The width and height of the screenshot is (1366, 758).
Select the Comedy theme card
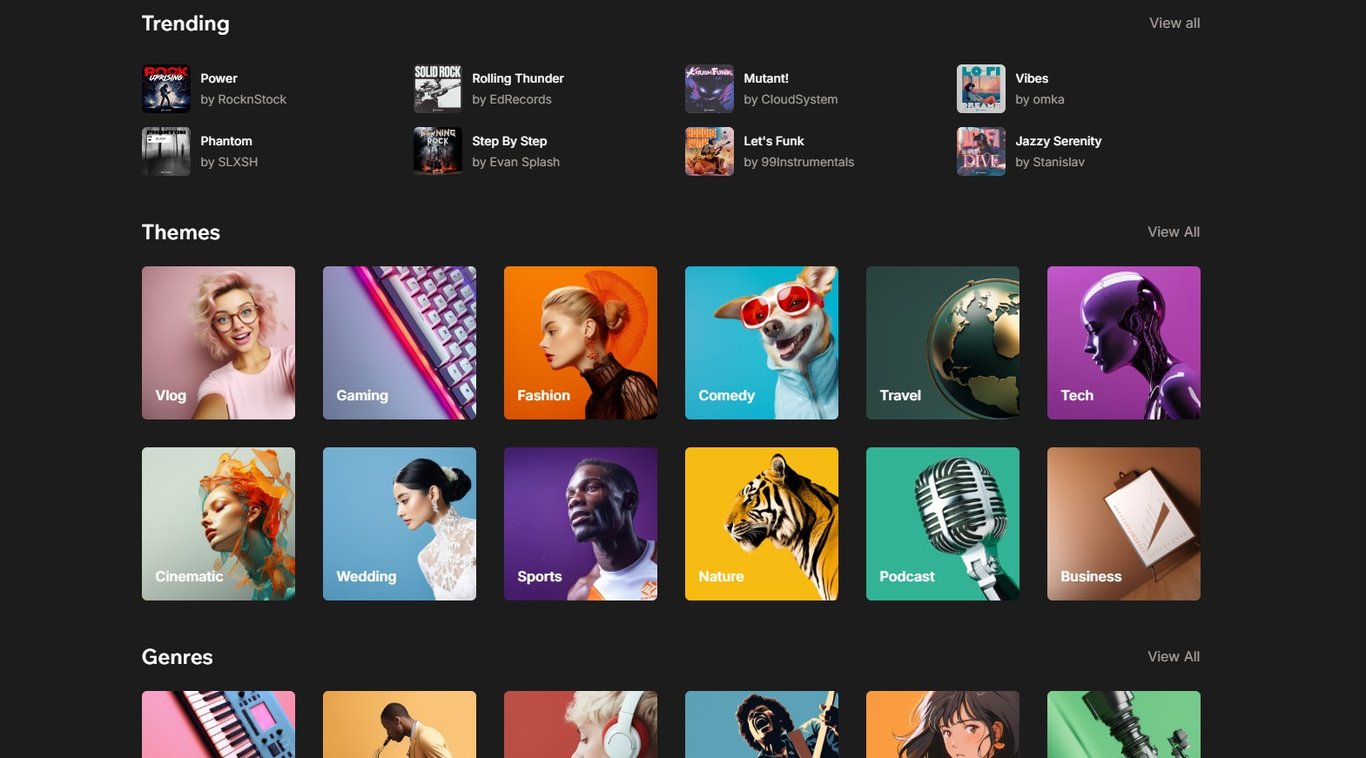point(761,343)
